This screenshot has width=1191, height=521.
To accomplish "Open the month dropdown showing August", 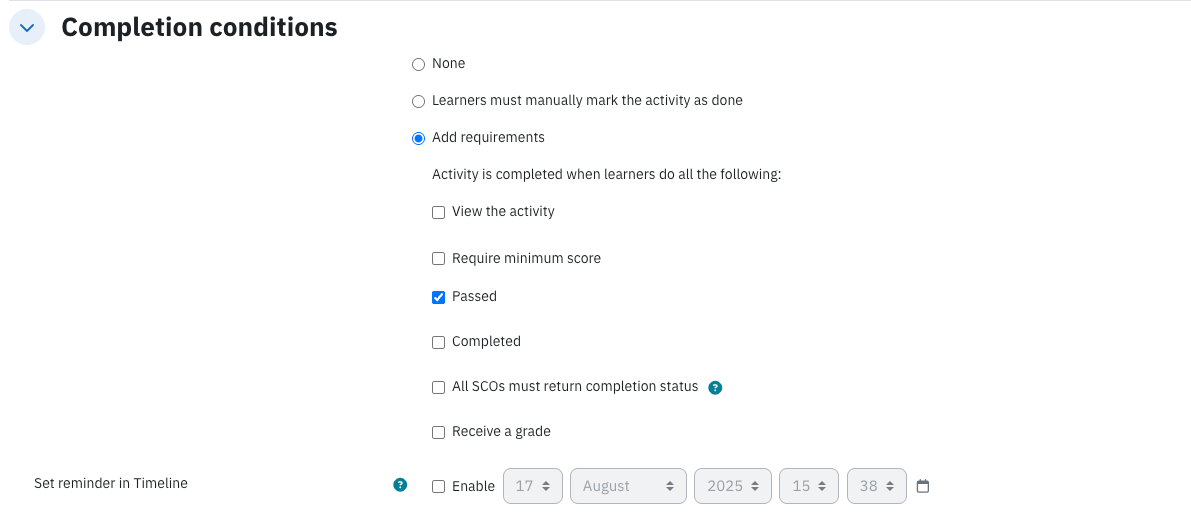I will coord(628,486).
